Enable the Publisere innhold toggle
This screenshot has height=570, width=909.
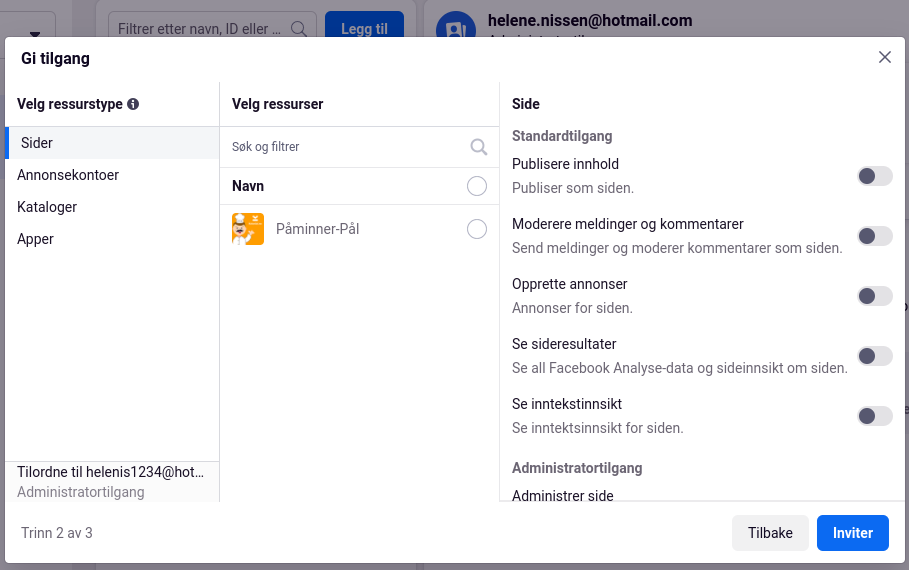[875, 176]
